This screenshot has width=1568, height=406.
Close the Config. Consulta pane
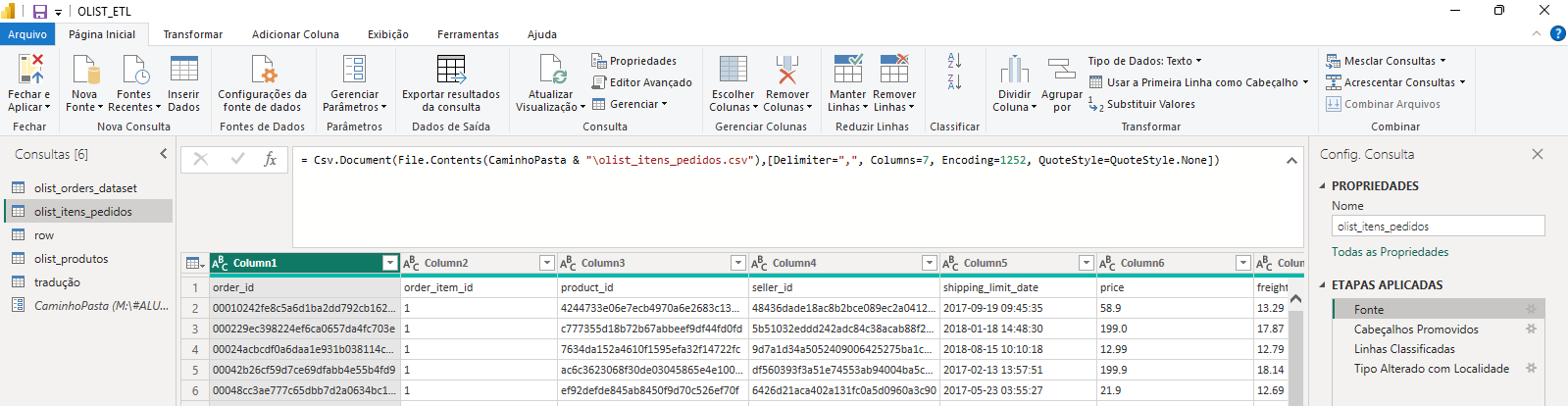1538,154
